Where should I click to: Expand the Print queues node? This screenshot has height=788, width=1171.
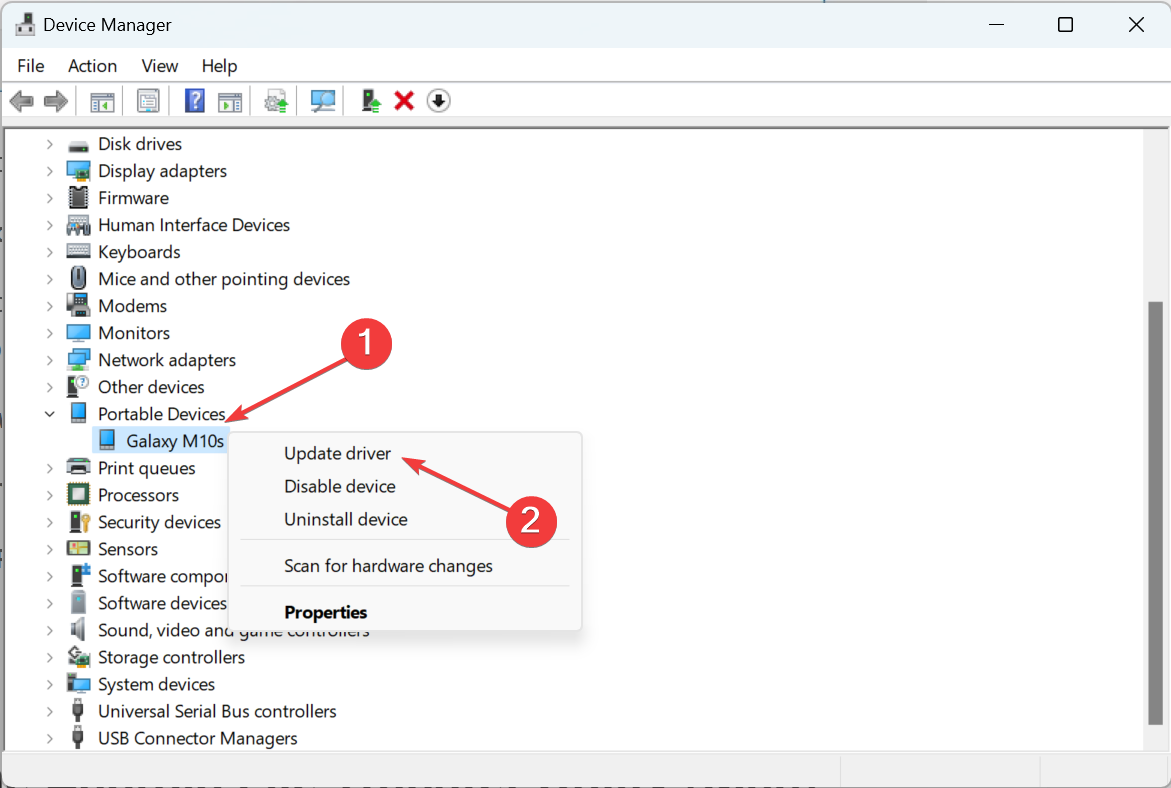[x=49, y=468]
